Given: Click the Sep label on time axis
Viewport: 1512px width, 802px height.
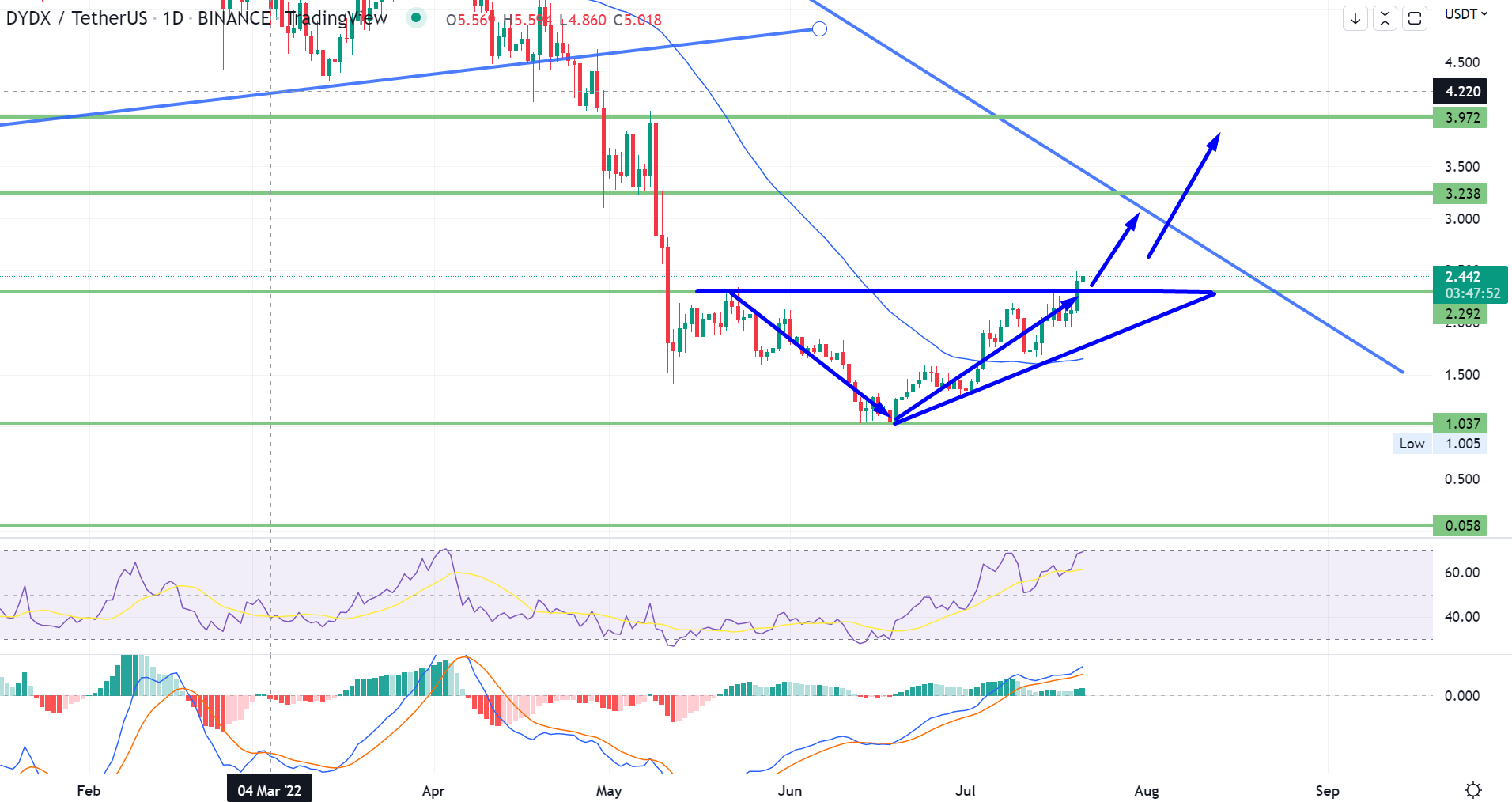Looking at the screenshot, I should (x=1328, y=791).
